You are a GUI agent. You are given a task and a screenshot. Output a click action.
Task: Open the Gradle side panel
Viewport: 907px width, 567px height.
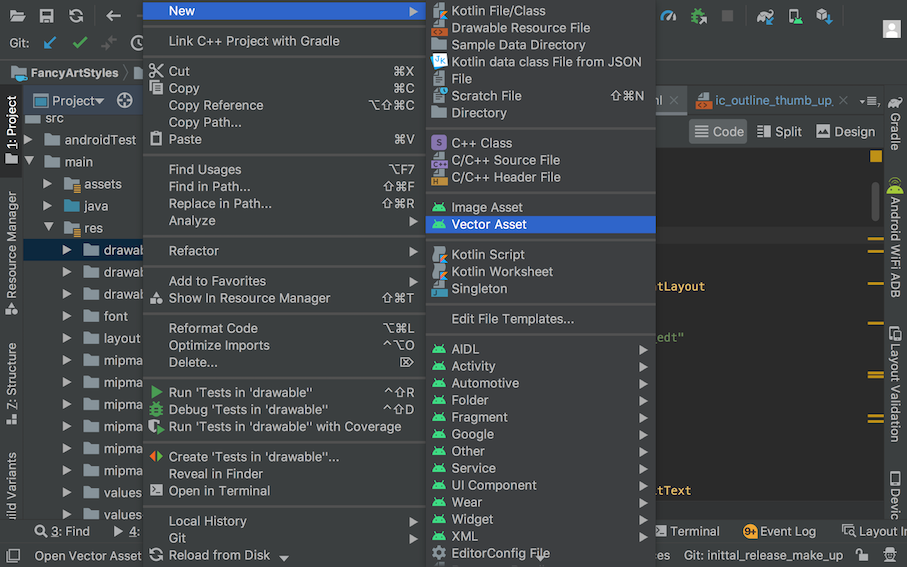point(895,123)
